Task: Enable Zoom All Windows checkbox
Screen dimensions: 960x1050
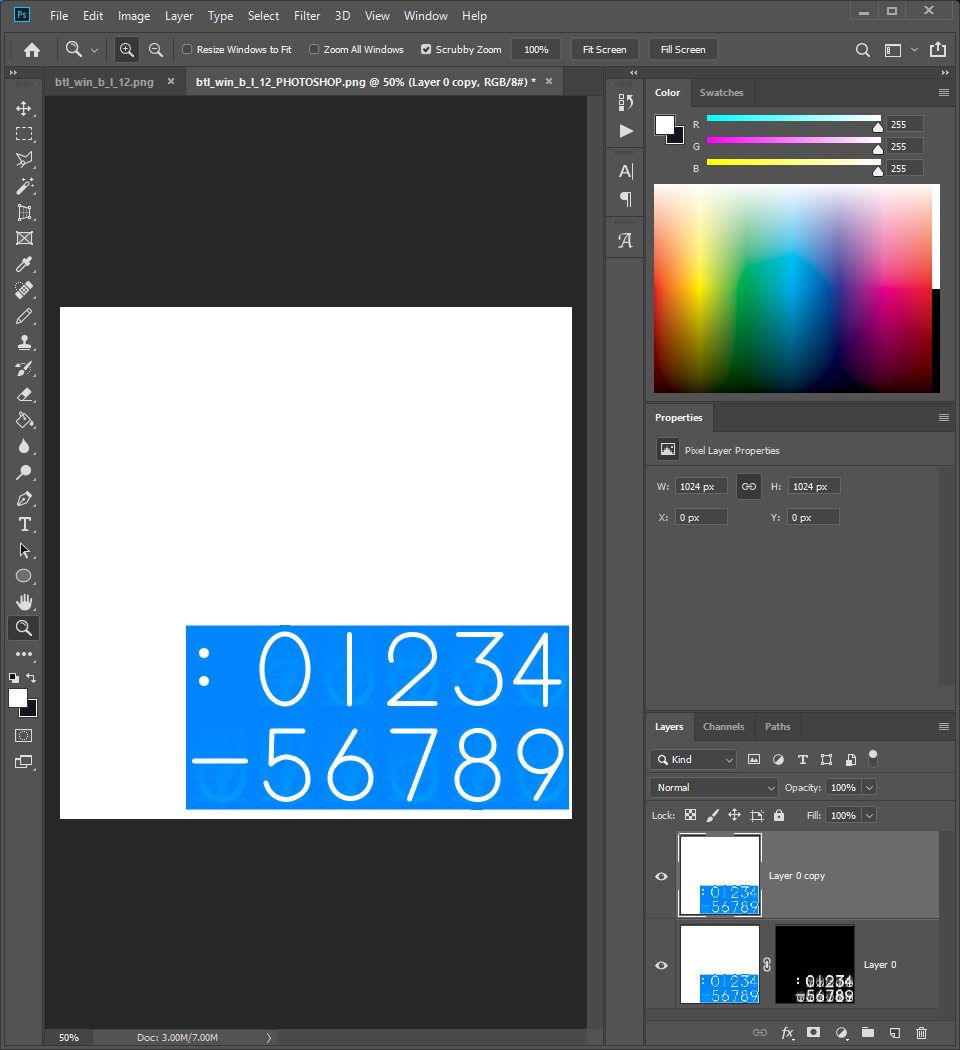Action: [314, 49]
